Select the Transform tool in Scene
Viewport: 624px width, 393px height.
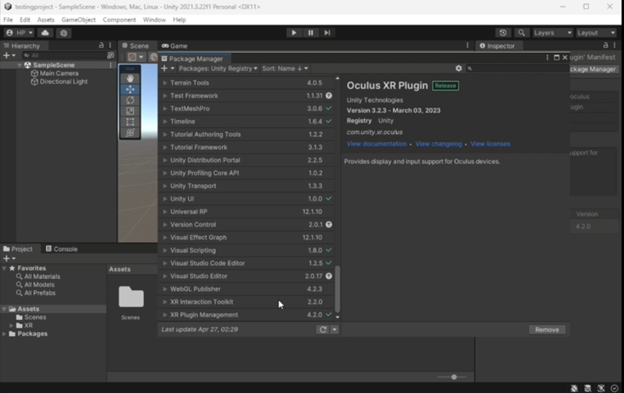coord(130,132)
